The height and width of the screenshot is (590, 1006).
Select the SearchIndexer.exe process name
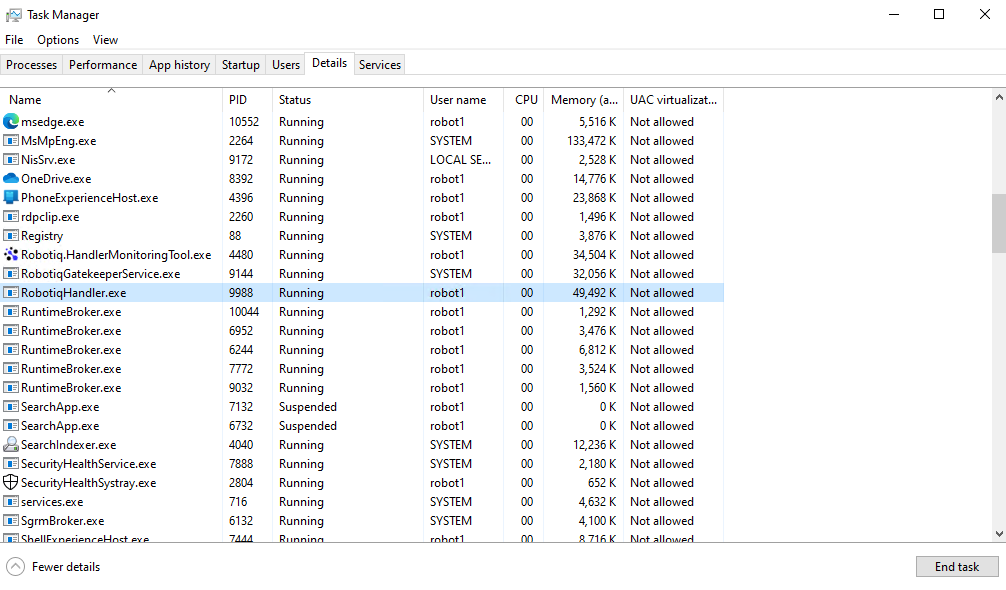[69, 445]
